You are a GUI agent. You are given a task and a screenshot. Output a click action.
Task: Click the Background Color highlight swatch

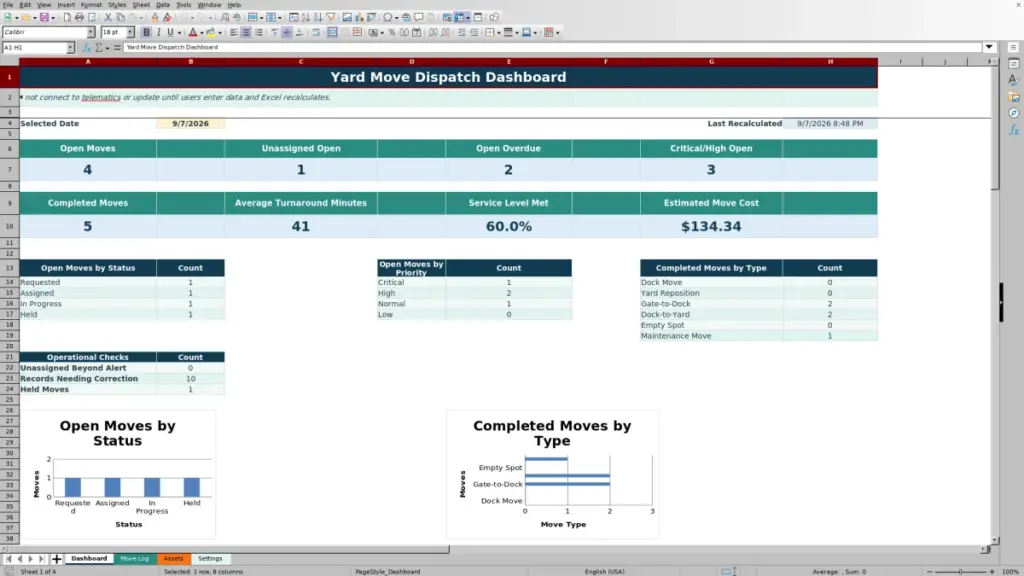coord(211,32)
